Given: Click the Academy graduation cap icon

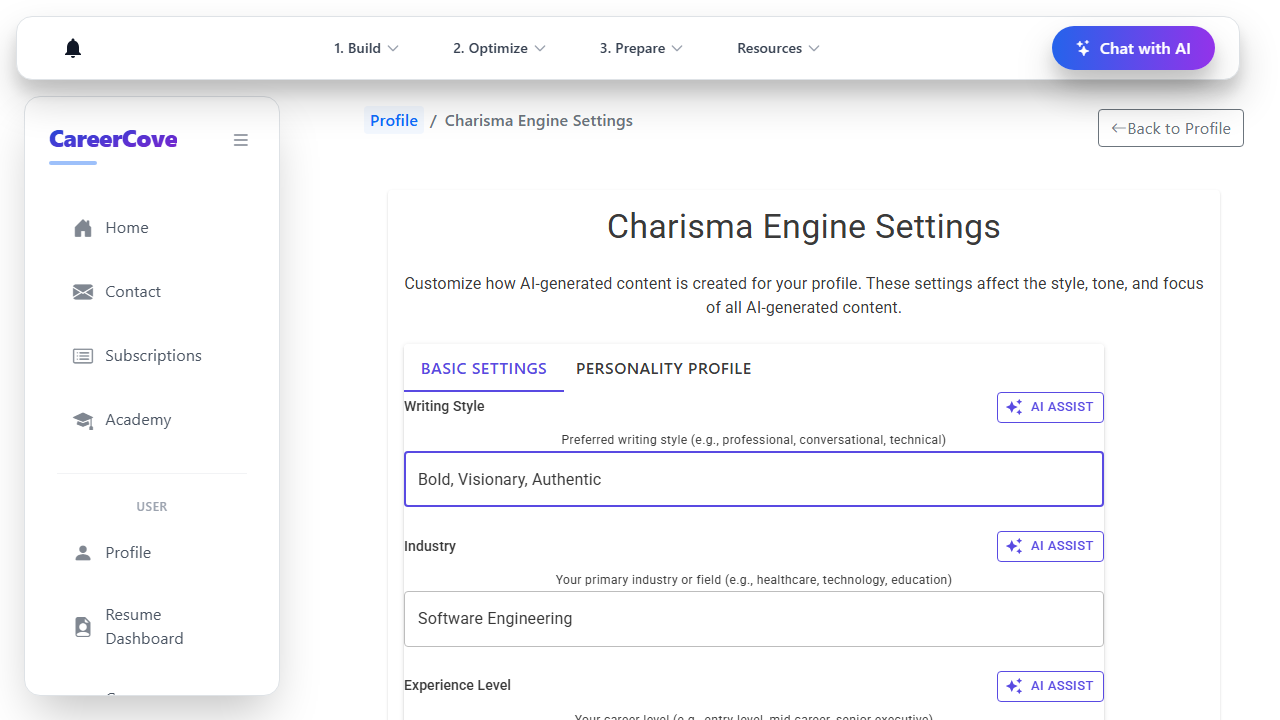Looking at the screenshot, I should tap(83, 420).
